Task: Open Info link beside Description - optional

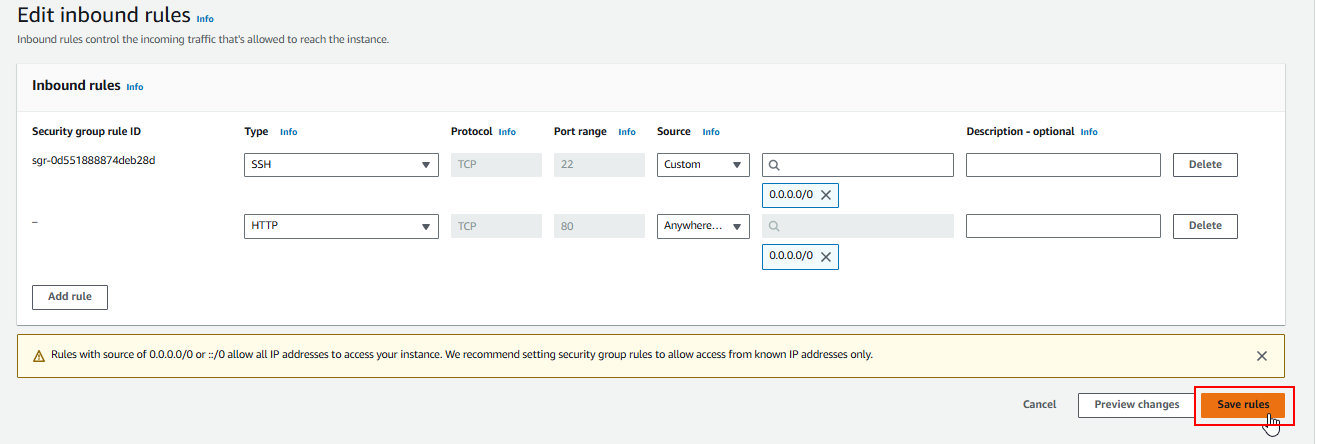Action: click(1089, 132)
